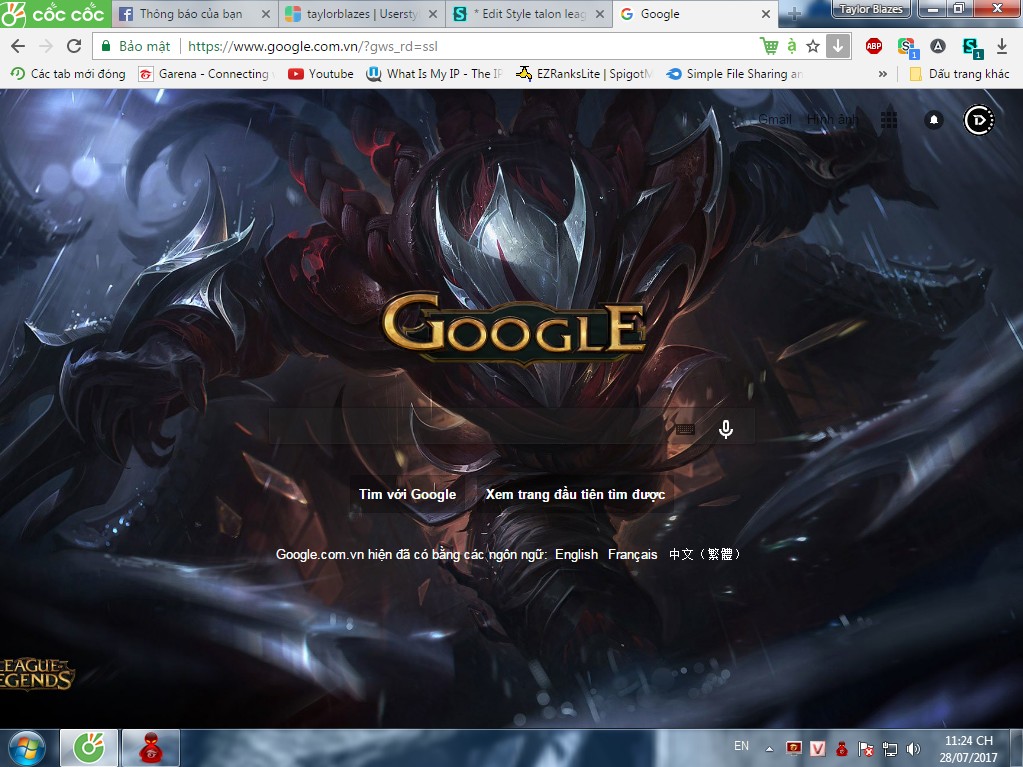Reload the current Google page
The image size is (1023, 767).
(x=74, y=46)
